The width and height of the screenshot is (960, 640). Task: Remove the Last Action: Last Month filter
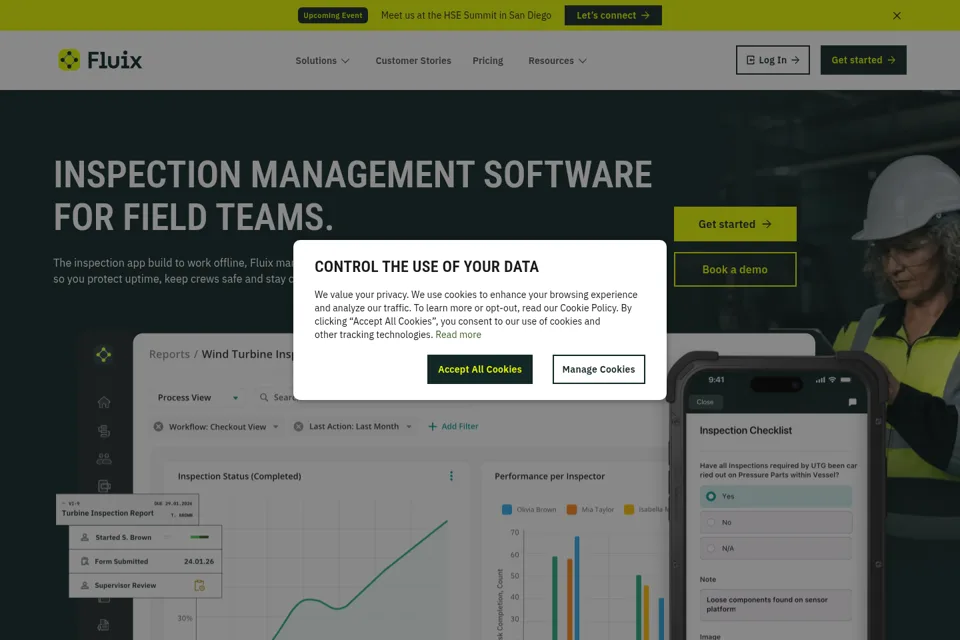pyautogui.click(x=298, y=426)
